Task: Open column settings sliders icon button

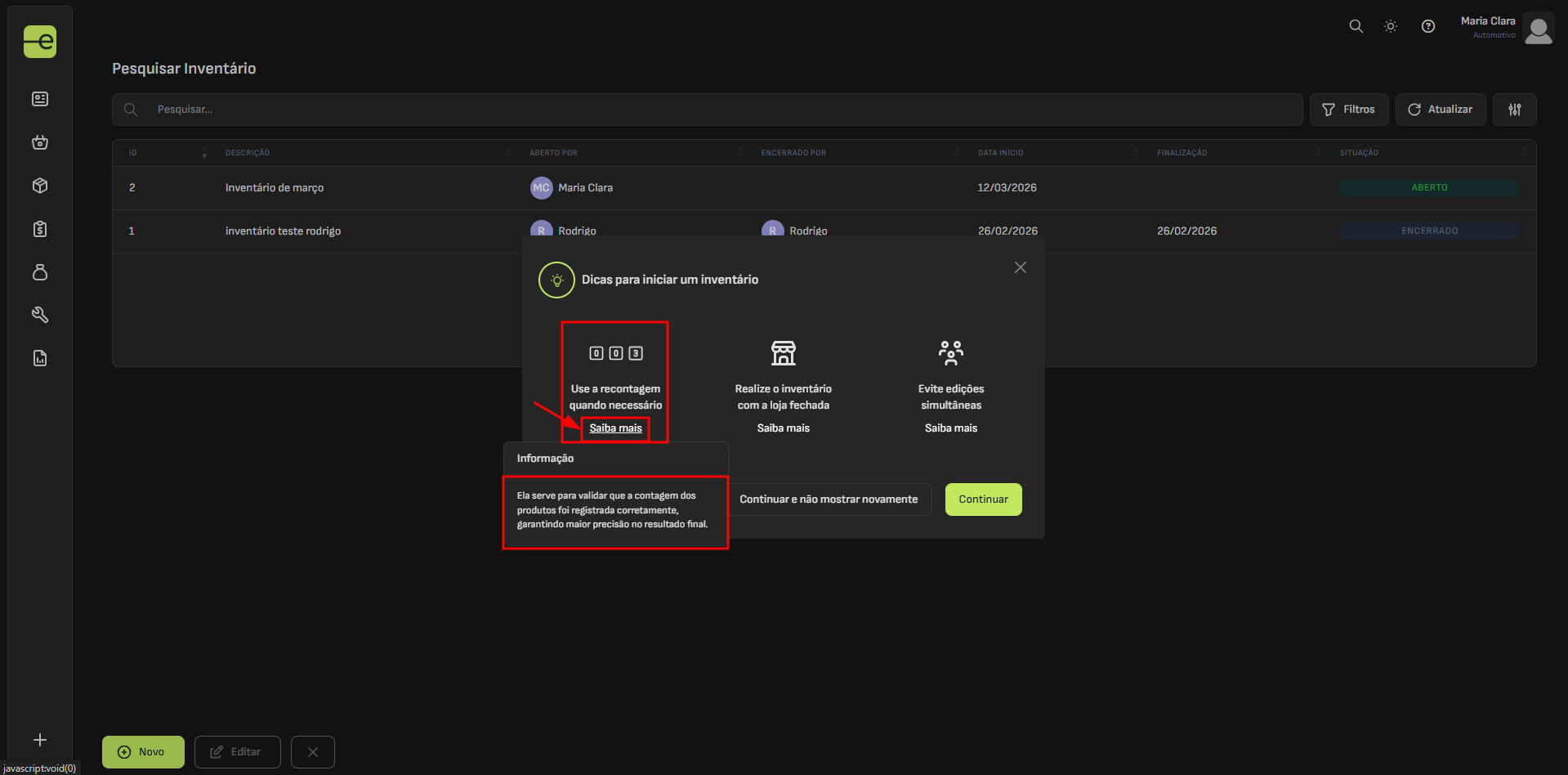Action: coord(1514,110)
